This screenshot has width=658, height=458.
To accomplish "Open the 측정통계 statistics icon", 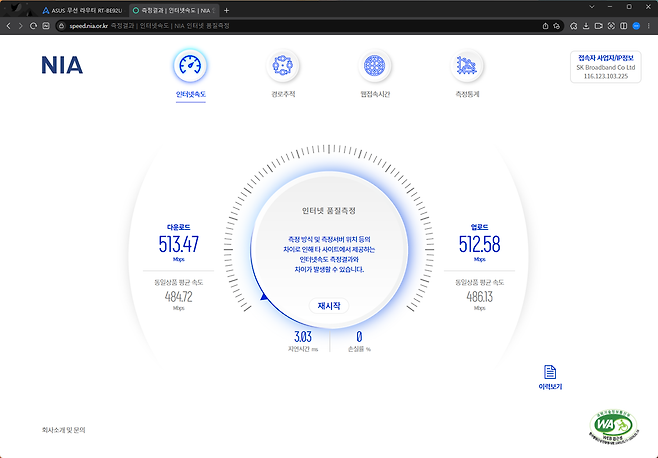I will coord(467,66).
